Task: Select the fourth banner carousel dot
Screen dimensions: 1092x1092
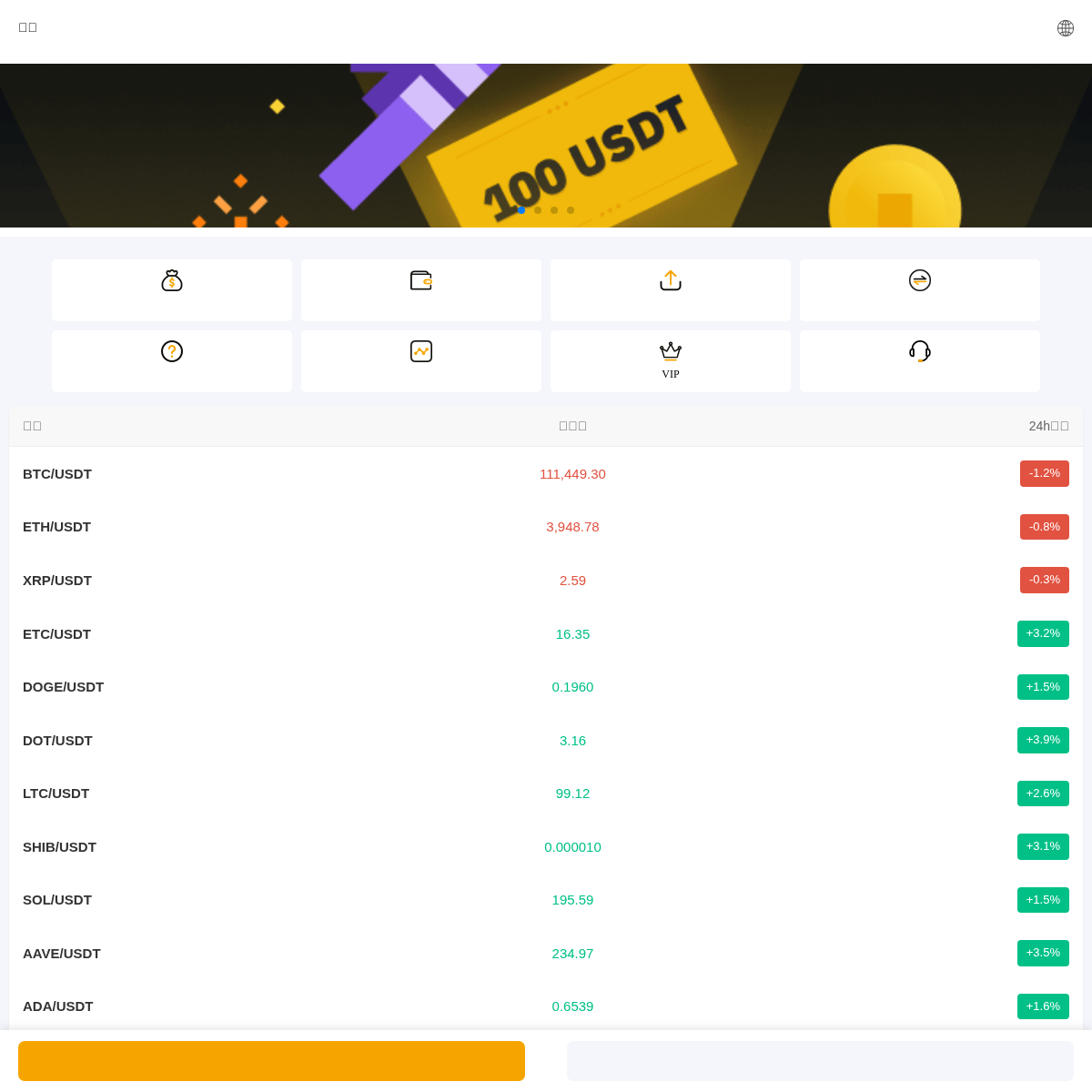Action: coord(571,210)
